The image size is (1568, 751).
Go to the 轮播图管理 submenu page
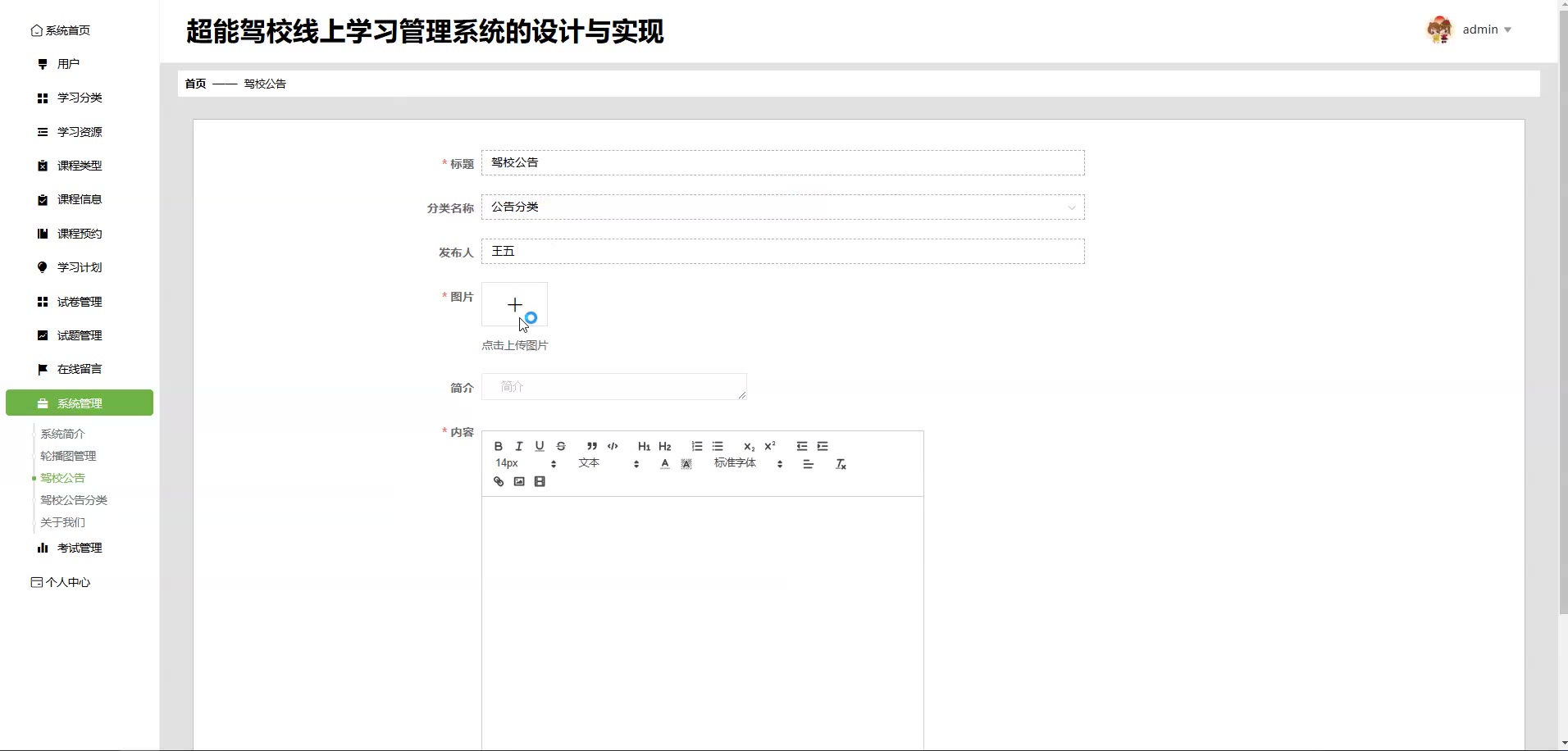click(x=68, y=456)
